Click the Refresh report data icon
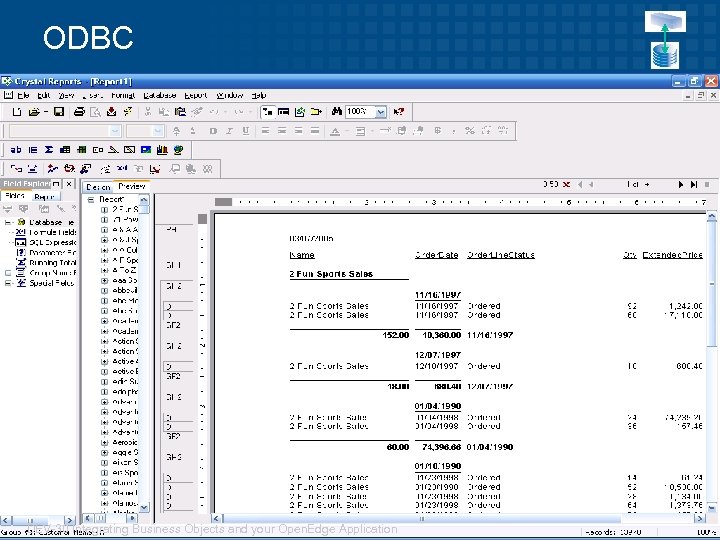This screenshot has width=720, height=540. tap(128, 112)
